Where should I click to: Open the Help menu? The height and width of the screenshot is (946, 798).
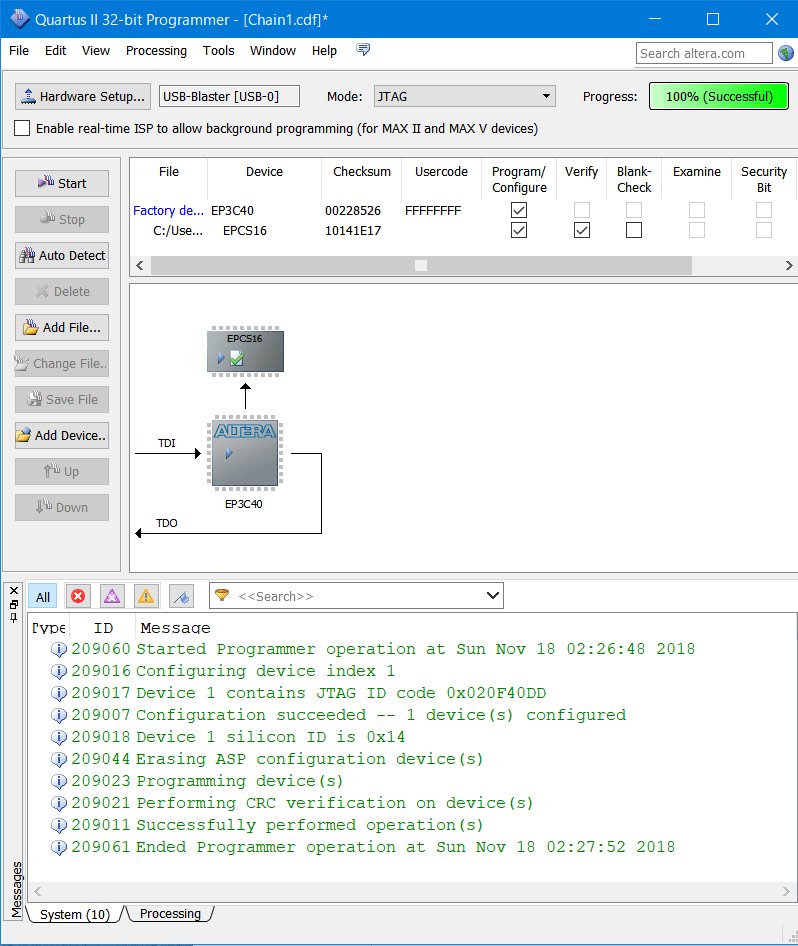(x=324, y=51)
